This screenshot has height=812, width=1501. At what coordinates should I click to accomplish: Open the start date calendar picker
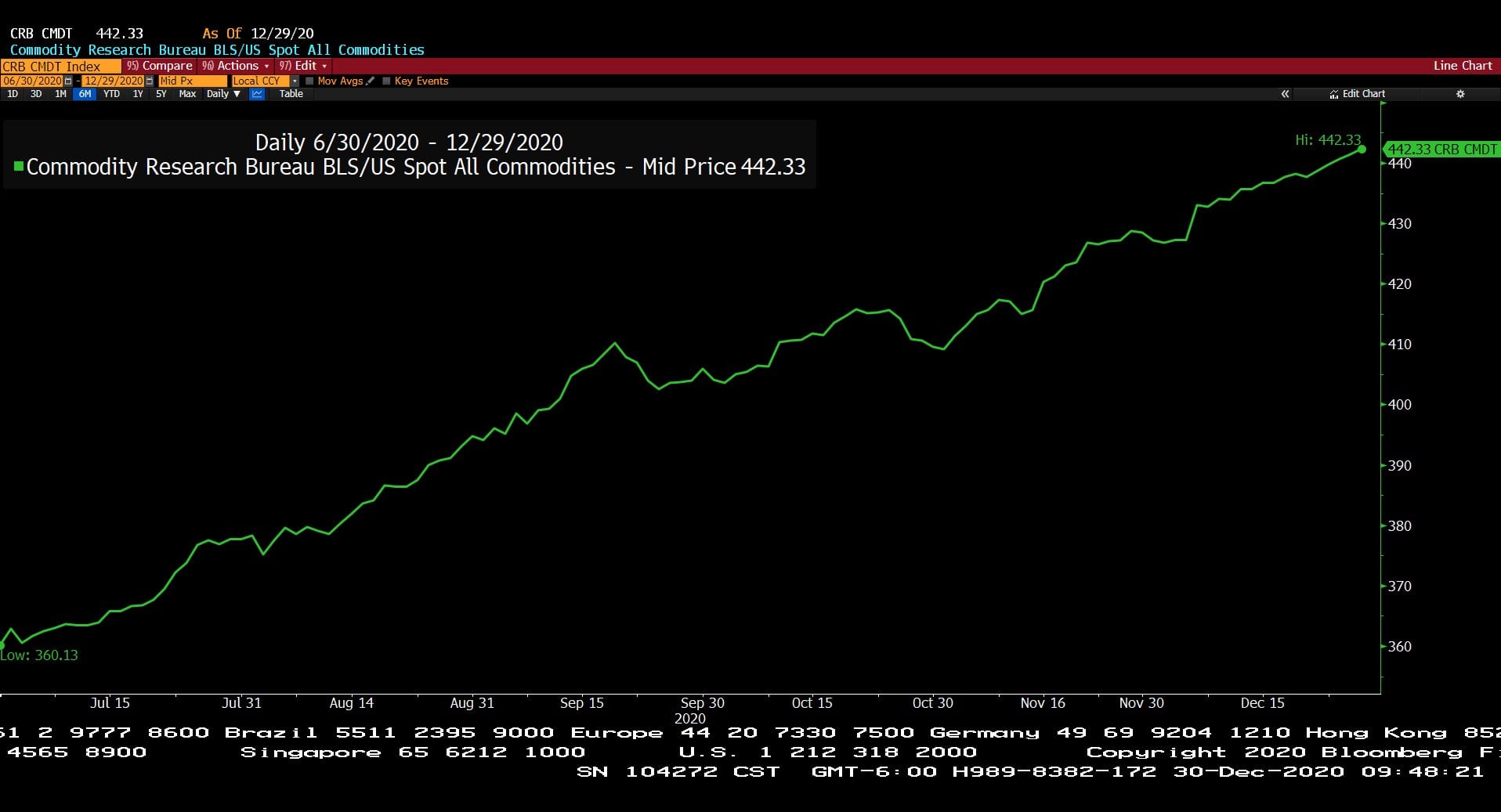click(x=68, y=81)
